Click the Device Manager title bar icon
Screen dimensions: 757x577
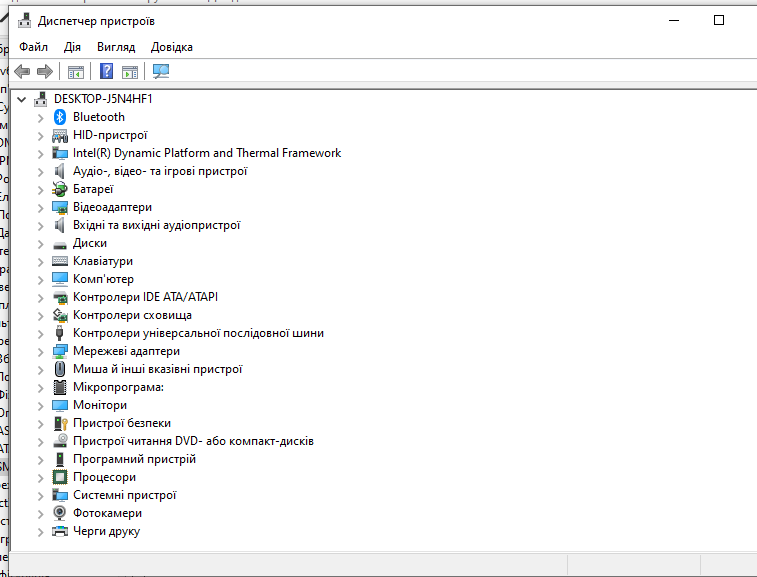(x=25, y=21)
